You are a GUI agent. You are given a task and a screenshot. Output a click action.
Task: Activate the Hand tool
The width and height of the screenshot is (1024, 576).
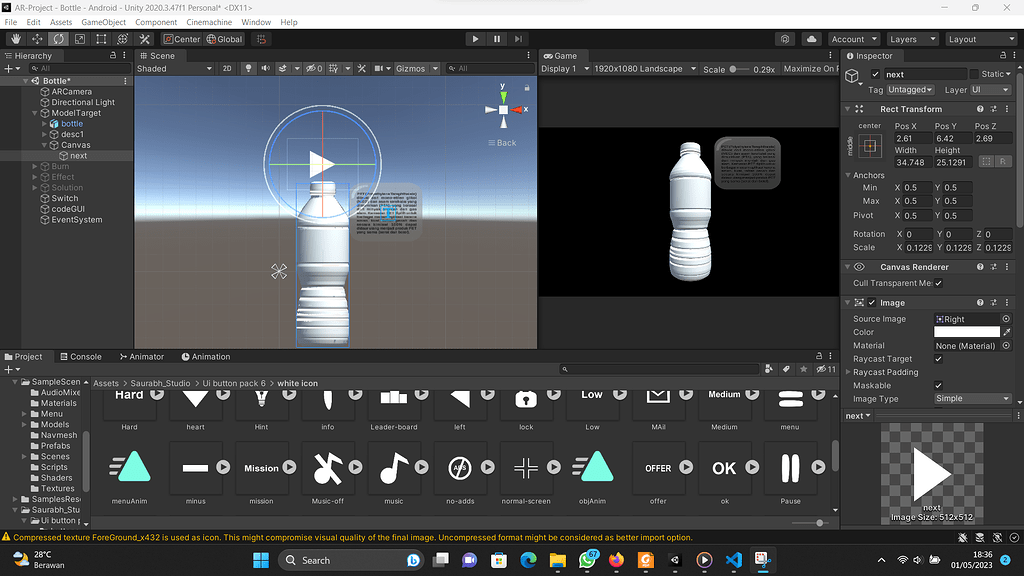pyautogui.click(x=15, y=38)
